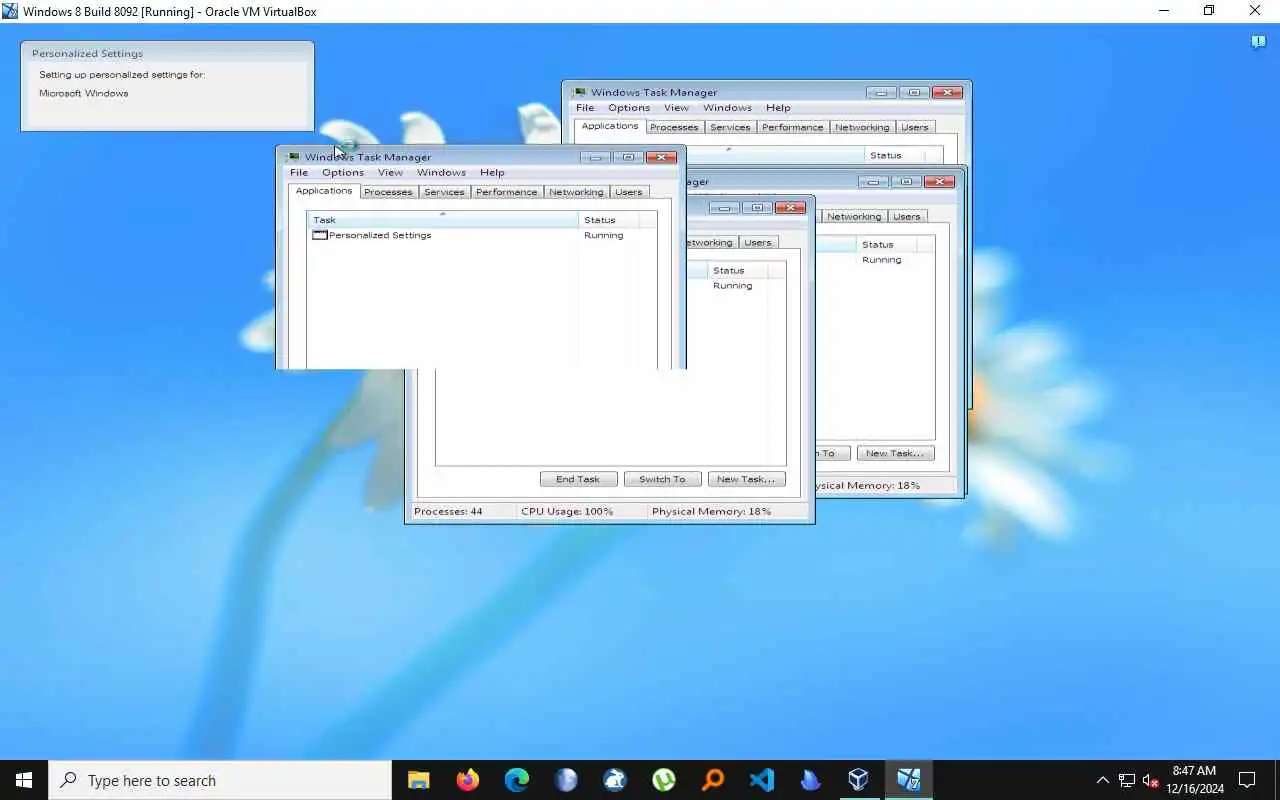Open View menu in rearmost Task Manager
This screenshot has width=1280, height=800.
pyautogui.click(x=676, y=108)
